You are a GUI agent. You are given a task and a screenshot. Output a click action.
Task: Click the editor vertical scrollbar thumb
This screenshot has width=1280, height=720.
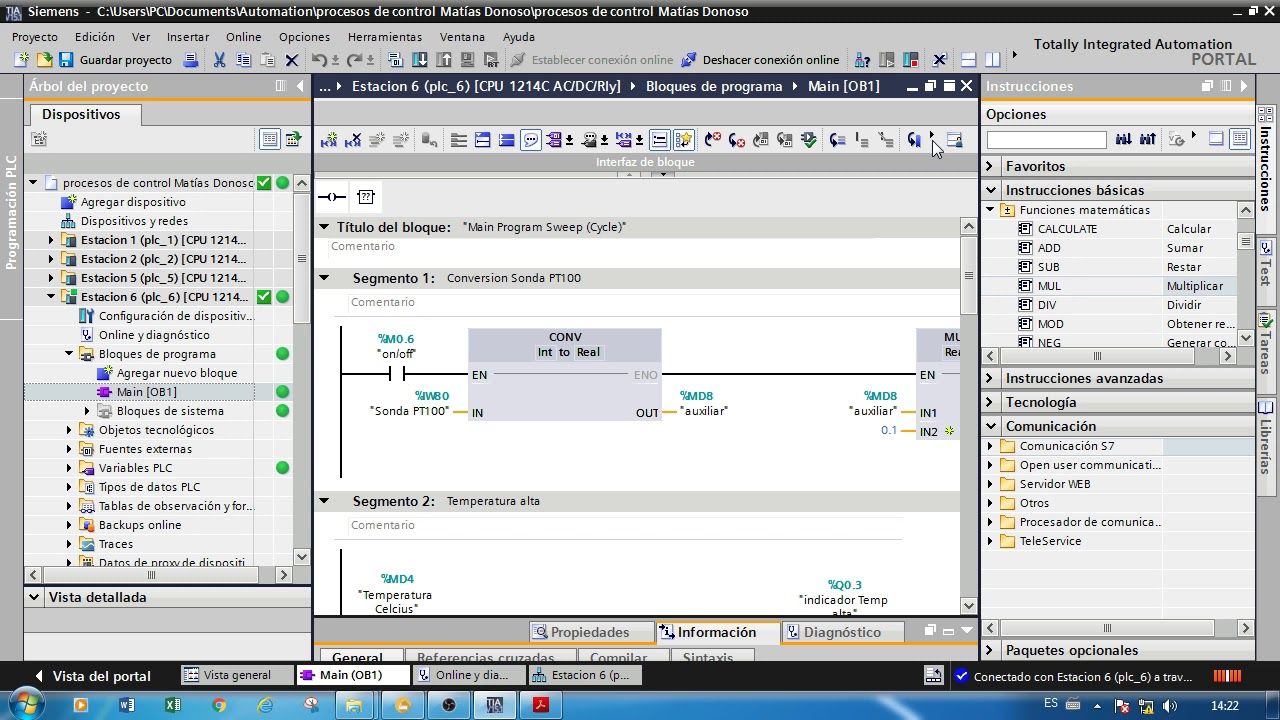(x=968, y=275)
